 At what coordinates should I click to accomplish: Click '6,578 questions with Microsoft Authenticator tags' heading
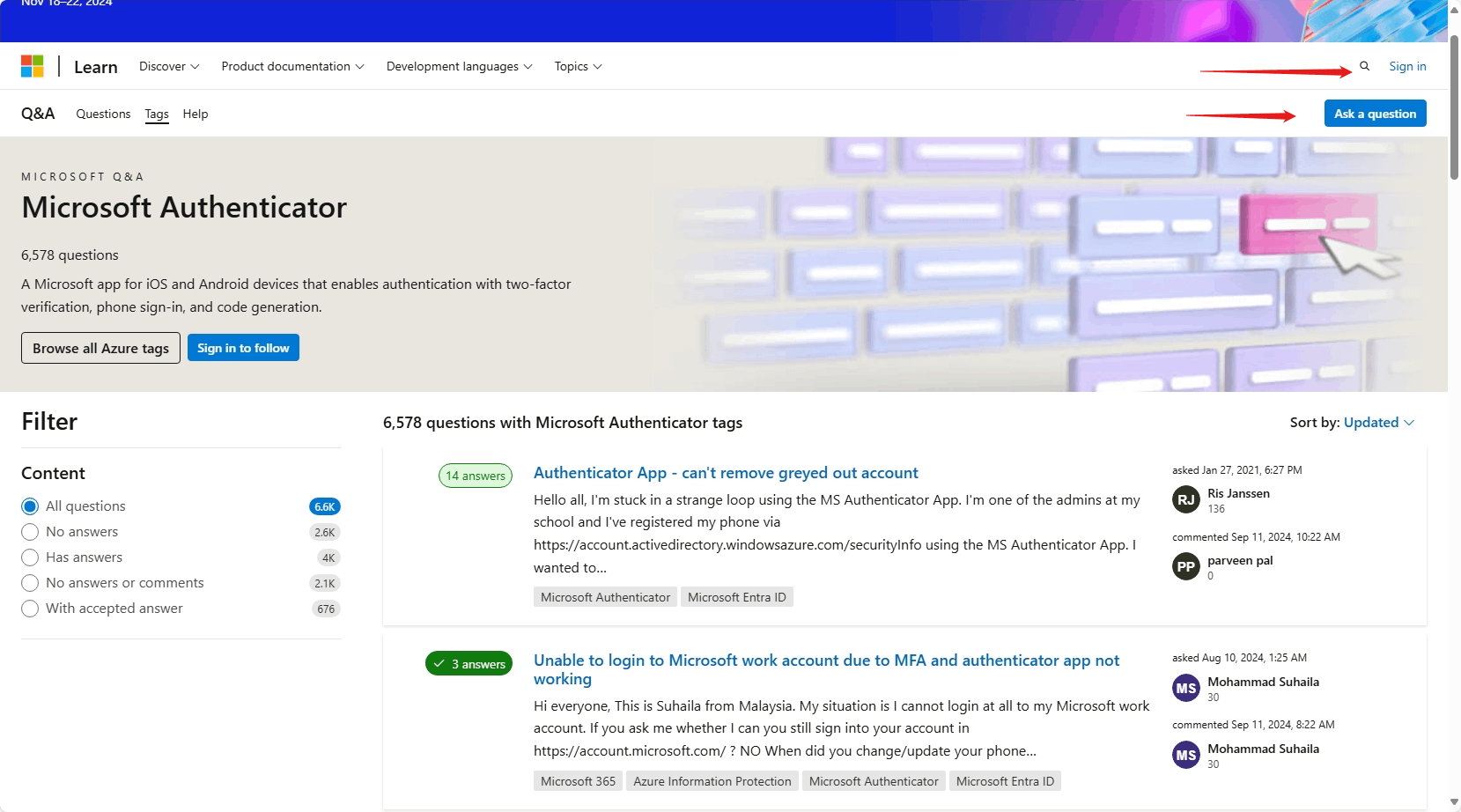tap(563, 423)
